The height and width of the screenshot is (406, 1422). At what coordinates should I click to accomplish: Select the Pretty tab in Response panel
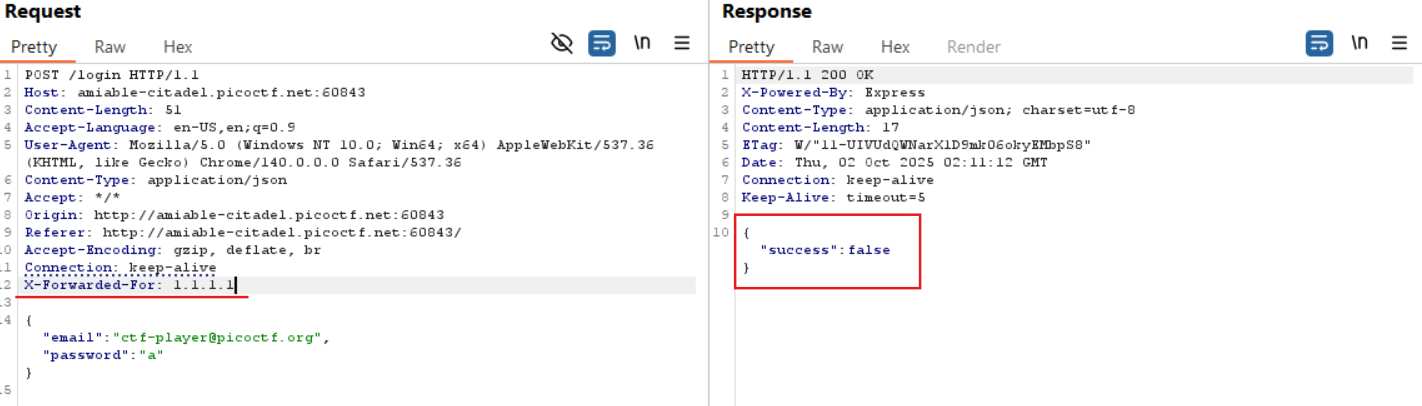(x=751, y=47)
